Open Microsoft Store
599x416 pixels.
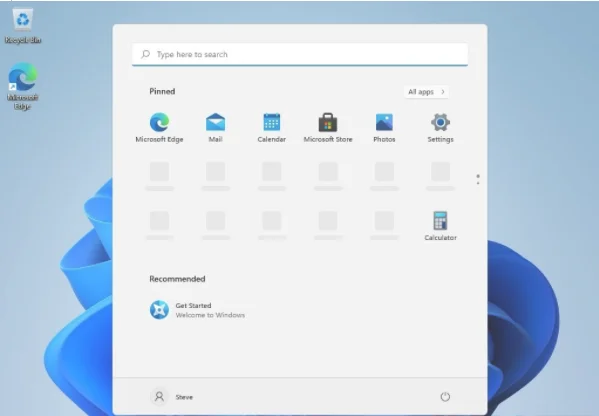coord(328,128)
